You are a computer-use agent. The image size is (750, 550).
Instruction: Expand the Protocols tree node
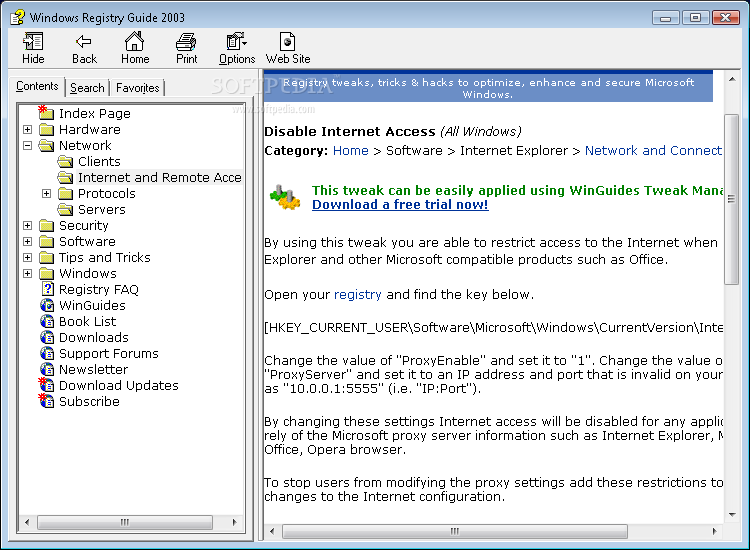[46, 194]
